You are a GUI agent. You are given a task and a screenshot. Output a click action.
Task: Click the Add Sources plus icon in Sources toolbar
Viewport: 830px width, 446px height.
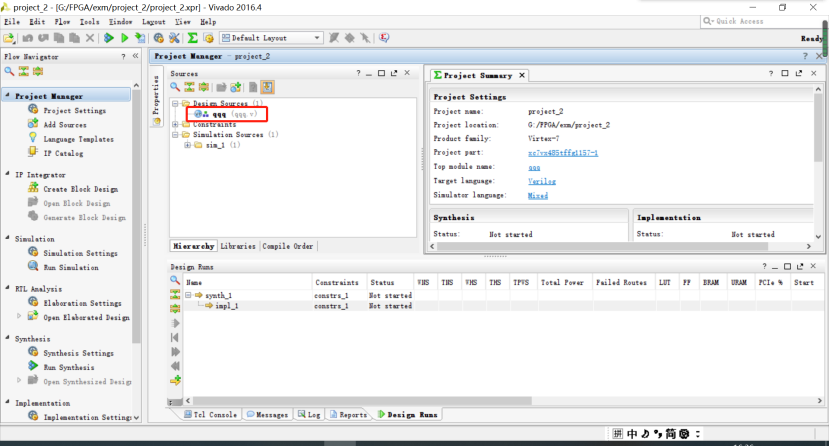coord(236,87)
